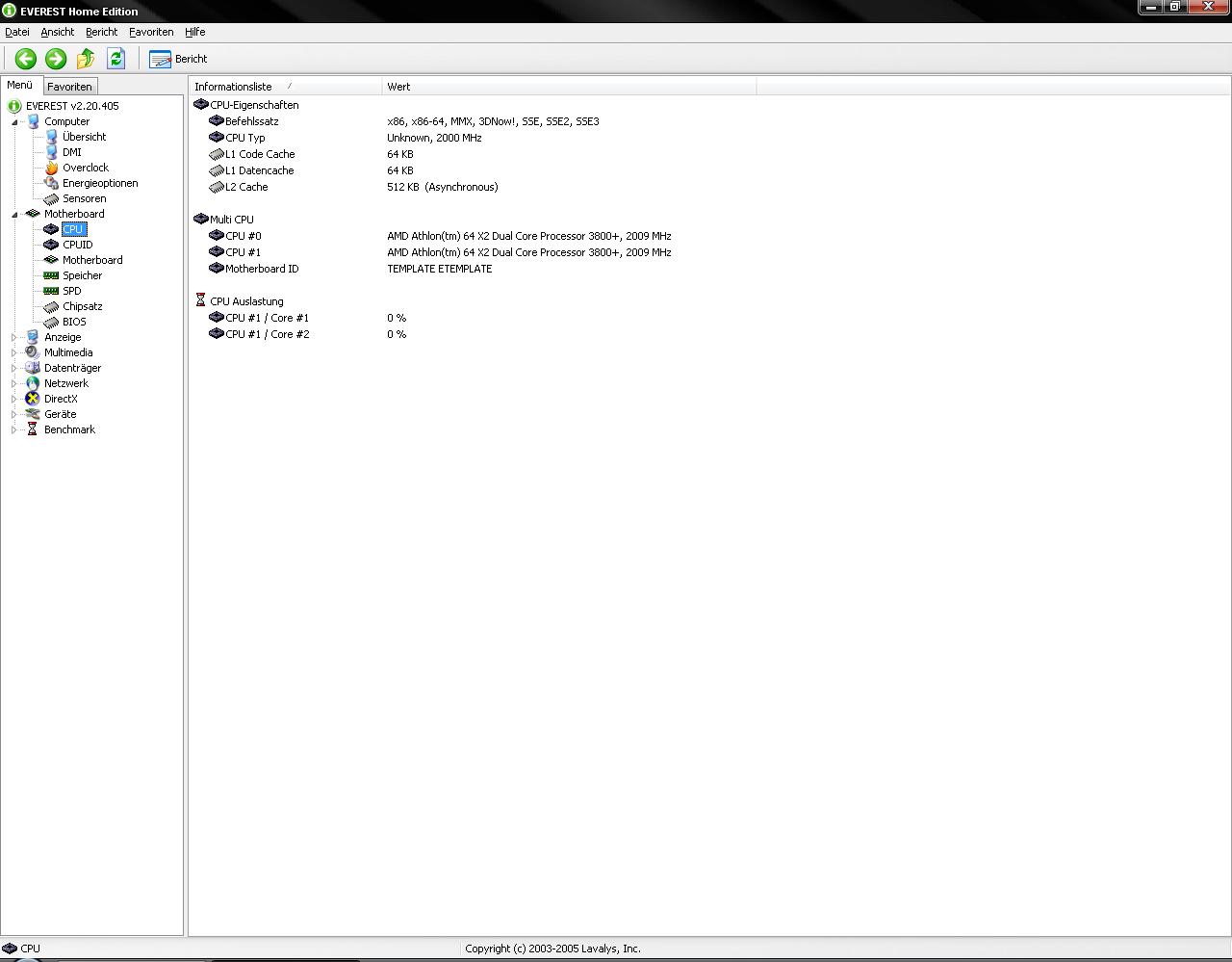Viewport: 1232px width, 962px height.
Task: Click the CPU Auslastung group header
Action: click(x=239, y=301)
